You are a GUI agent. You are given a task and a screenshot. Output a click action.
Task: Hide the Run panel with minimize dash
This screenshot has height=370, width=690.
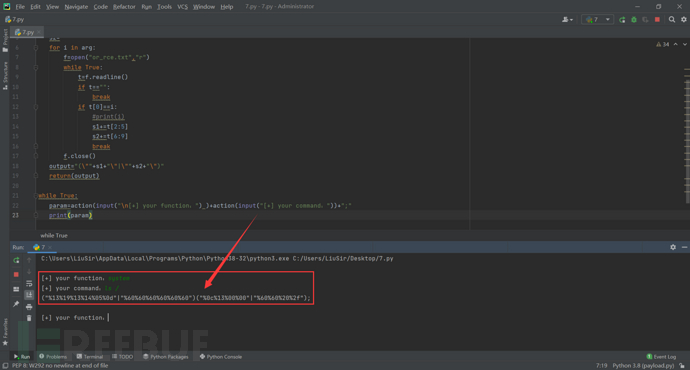[x=684, y=247]
